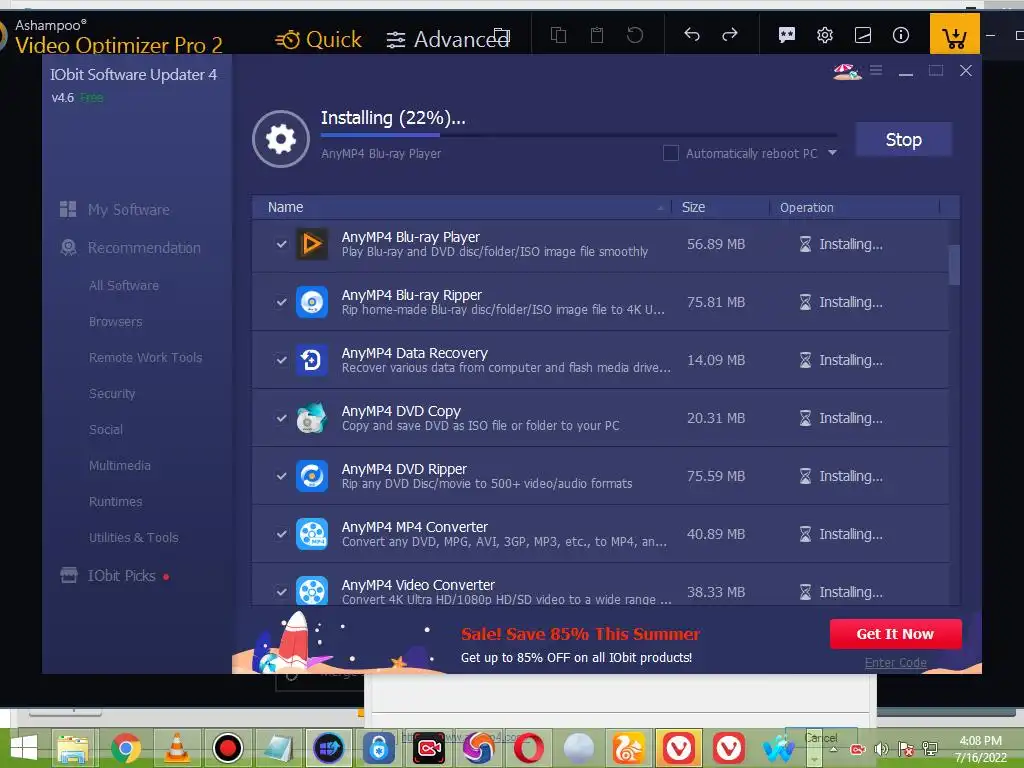1024x768 pixels.
Task: Switch to Quick mode in Ashampoo
Action: click(x=319, y=39)
